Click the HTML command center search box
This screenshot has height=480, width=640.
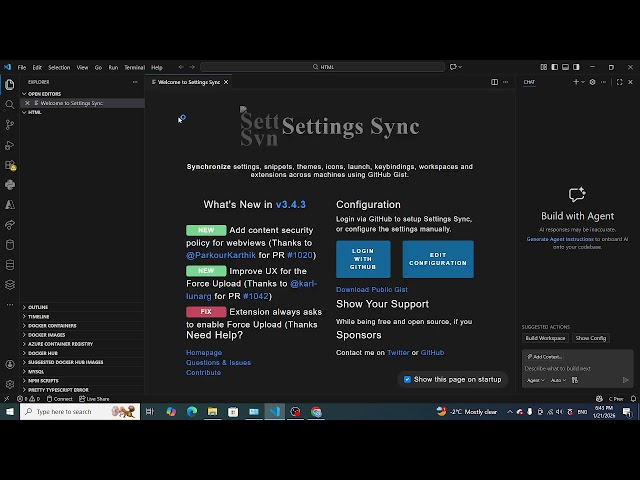(x=322, y=67)
